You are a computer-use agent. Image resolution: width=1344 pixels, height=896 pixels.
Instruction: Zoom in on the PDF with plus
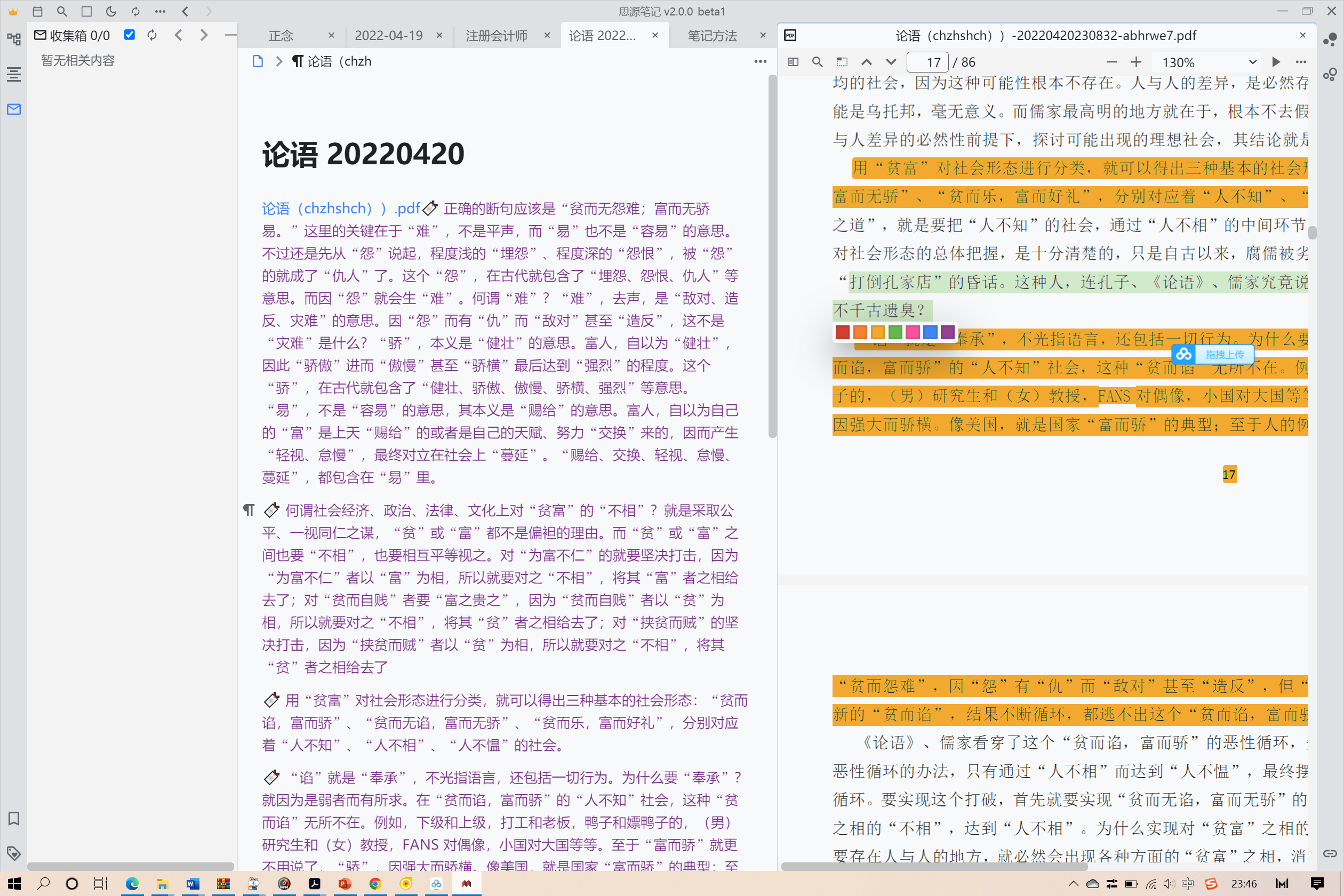[x=1136, y=62]
